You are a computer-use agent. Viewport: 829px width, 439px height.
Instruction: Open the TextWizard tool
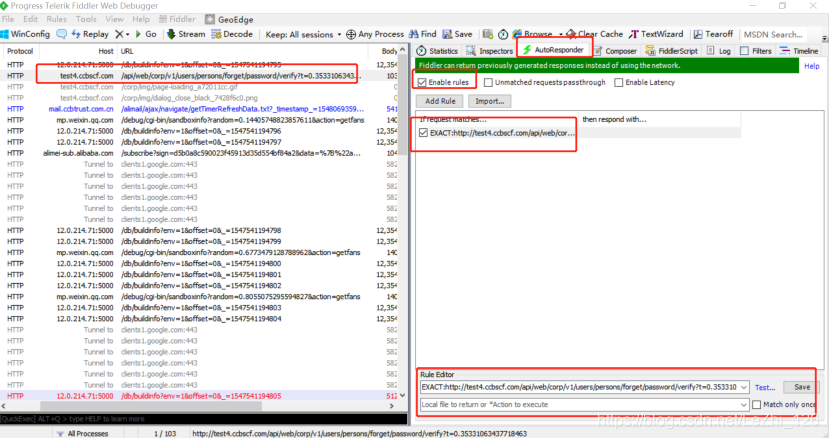pos(656,34)
